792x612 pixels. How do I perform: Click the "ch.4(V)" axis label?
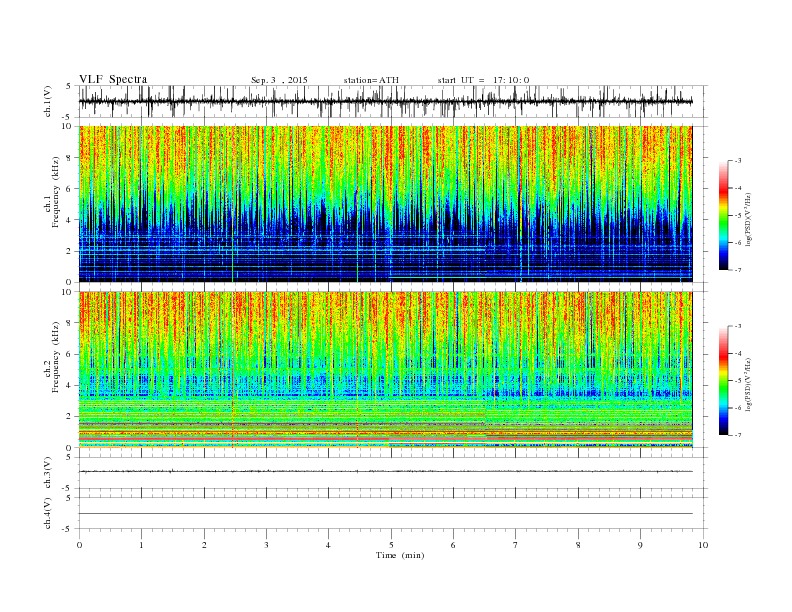[x=49, y=513]
